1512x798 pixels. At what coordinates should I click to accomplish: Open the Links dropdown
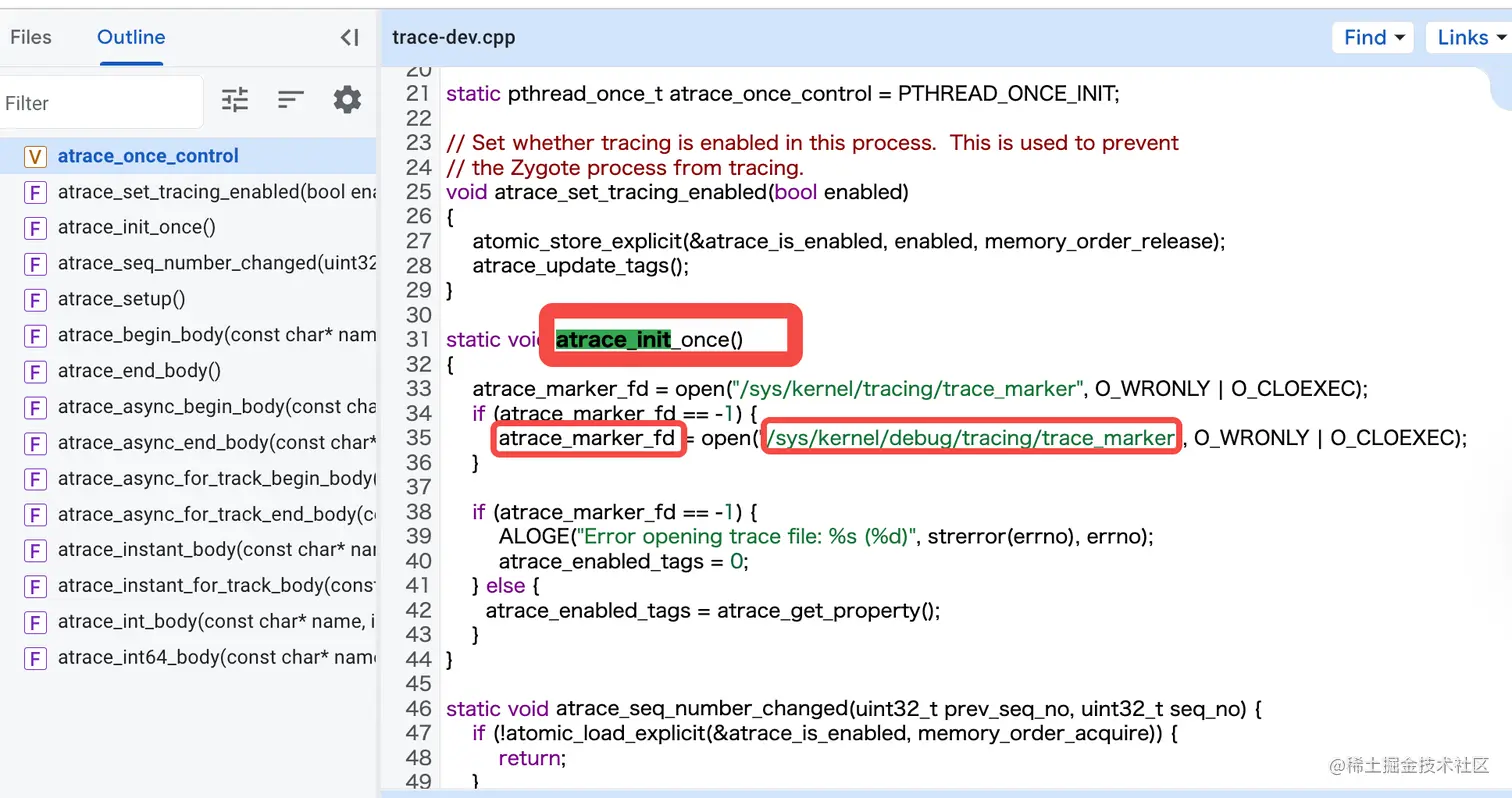click(1470, 37)
